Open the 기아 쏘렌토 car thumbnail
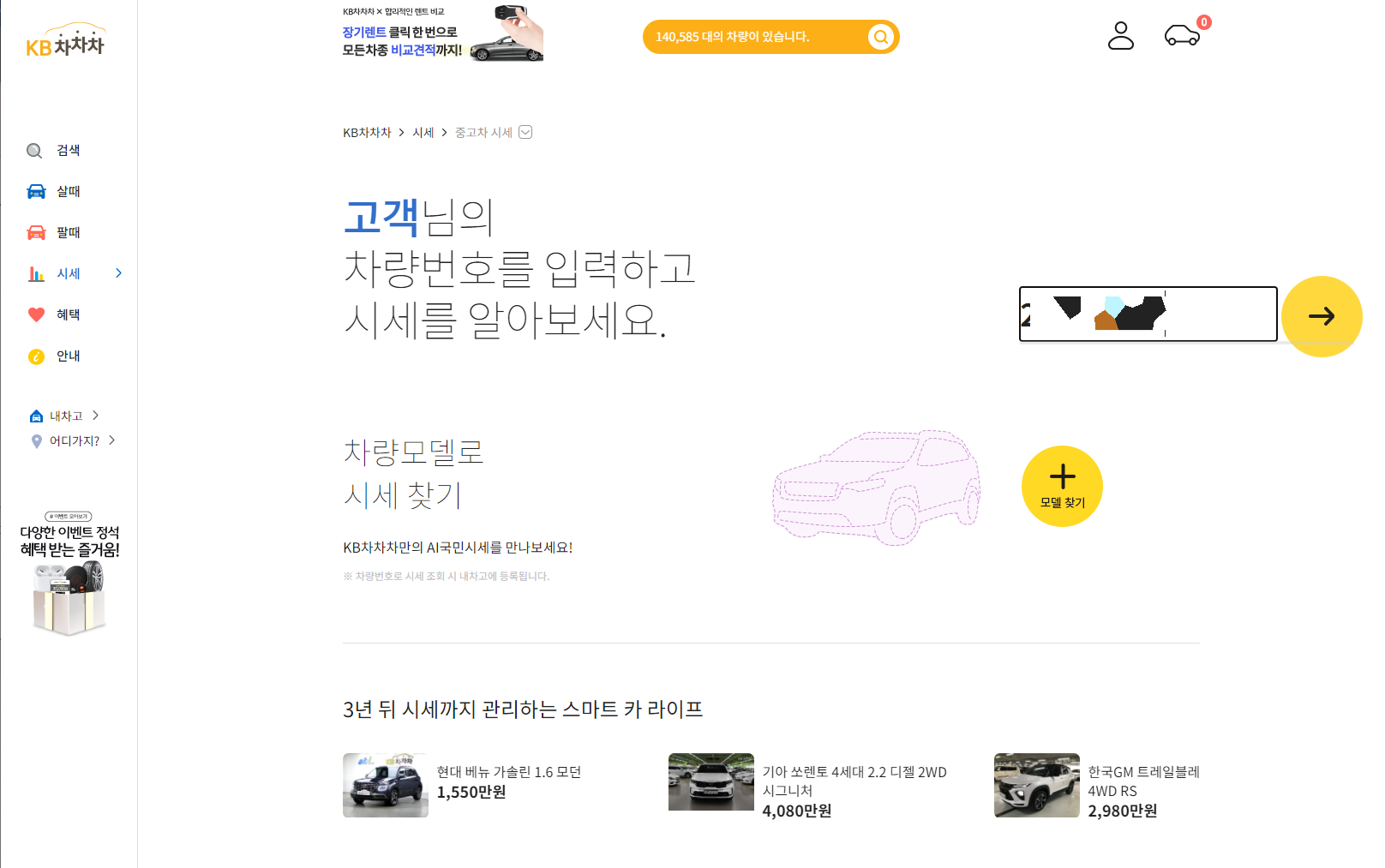This screenshot has width=1385, height=868. (710, 781)
